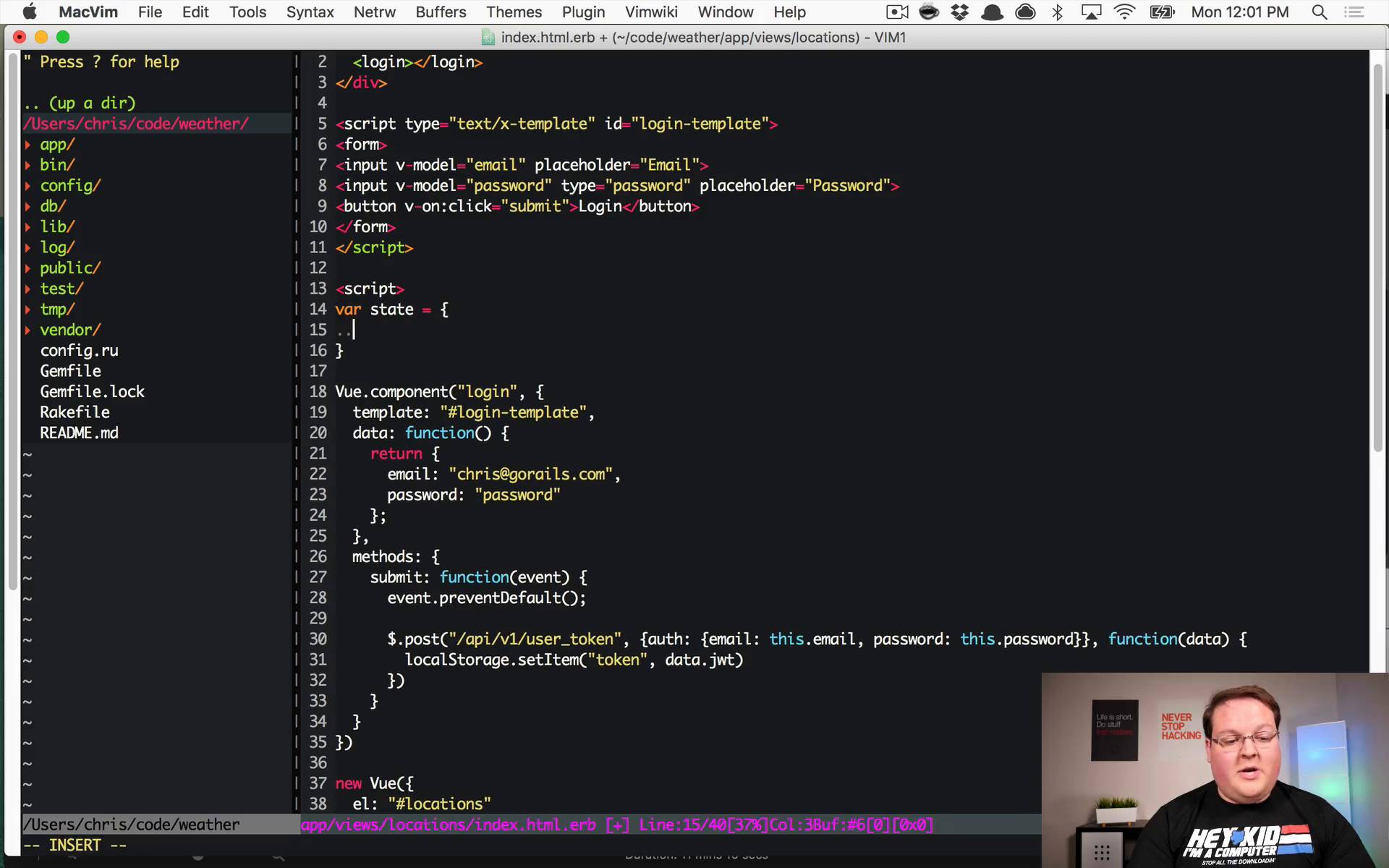
Task: Click the '-- INSERT --' mode indicator
Action: [x=75, y=846]
